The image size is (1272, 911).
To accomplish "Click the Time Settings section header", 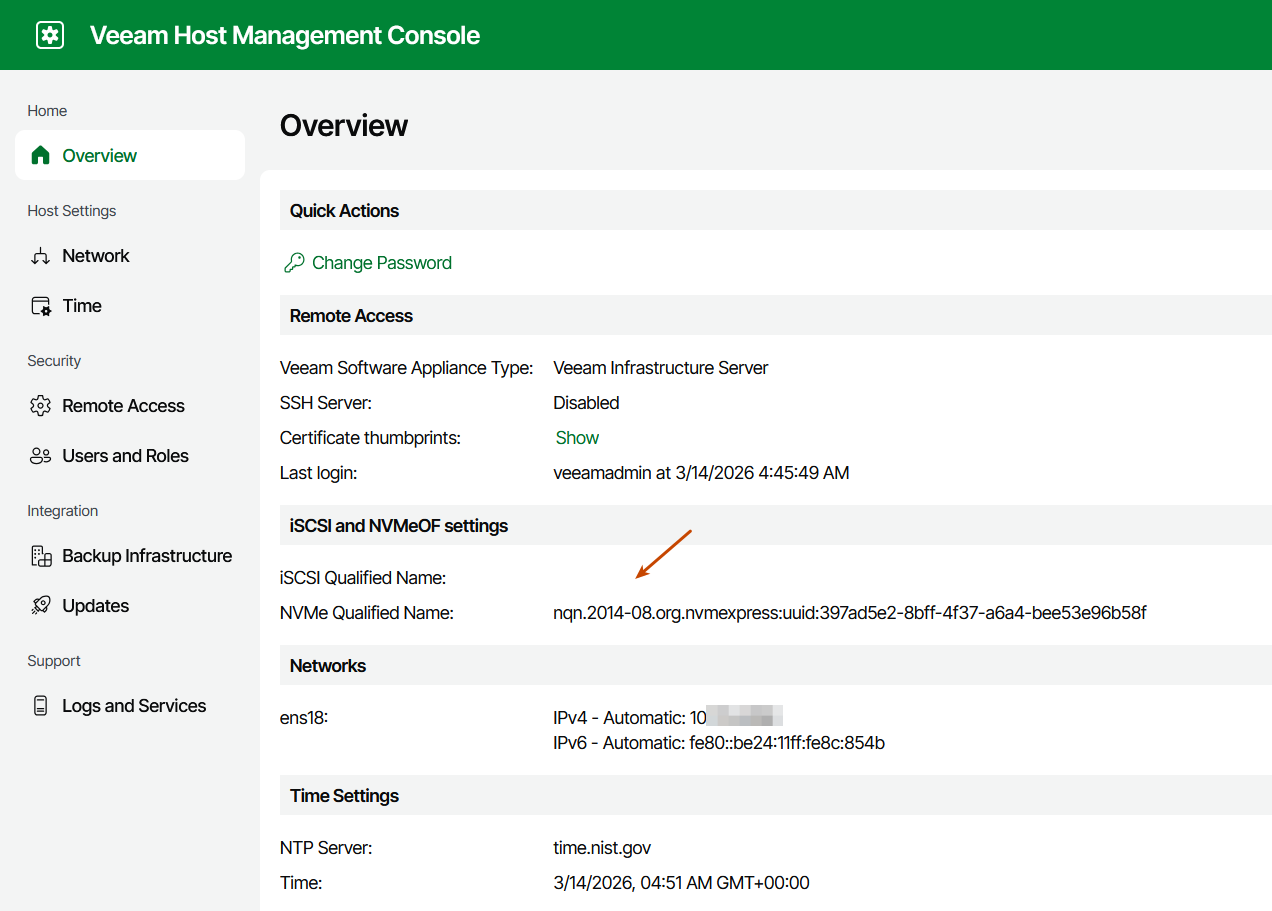I will tap(344, 796).
